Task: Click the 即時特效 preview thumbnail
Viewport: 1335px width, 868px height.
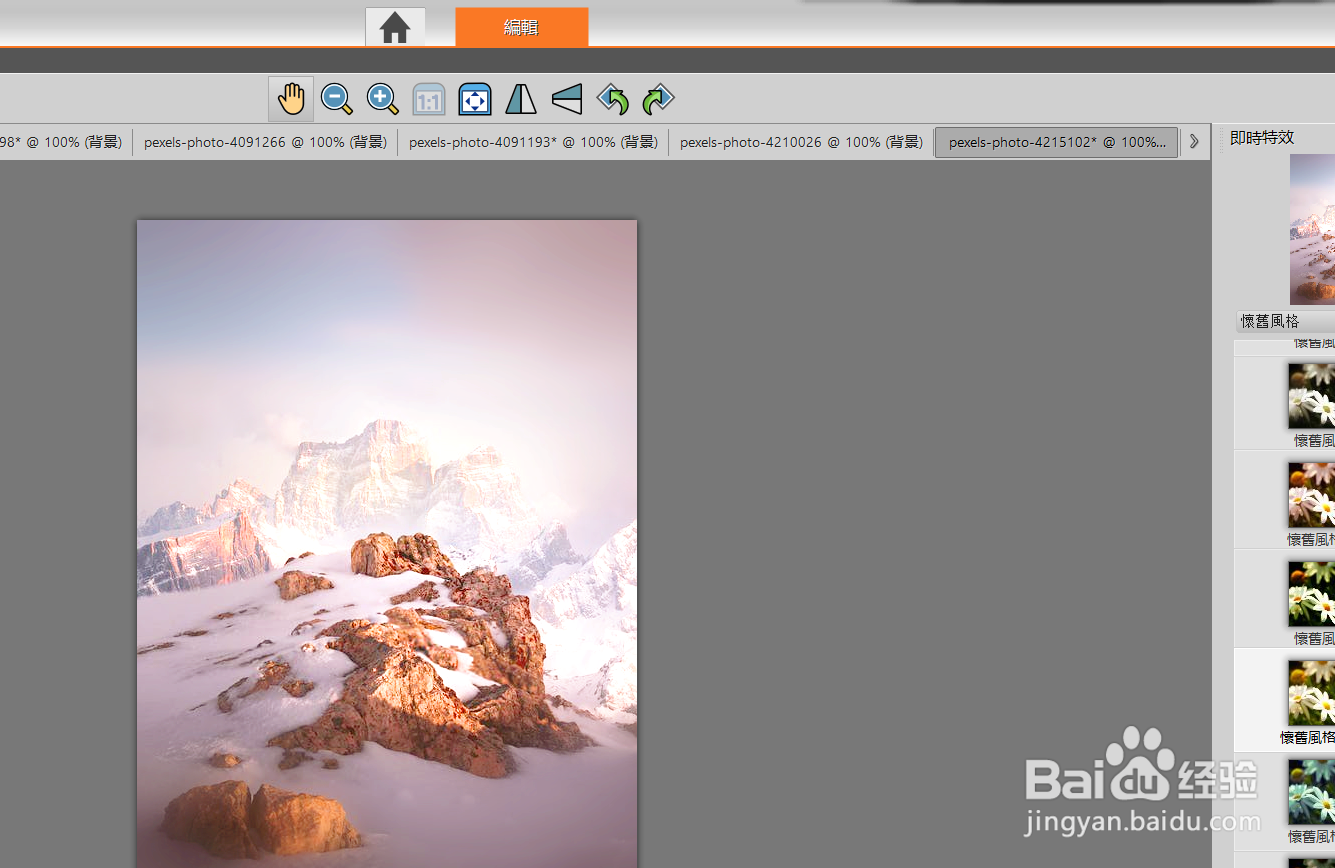Action: [x=1312, y=229]
